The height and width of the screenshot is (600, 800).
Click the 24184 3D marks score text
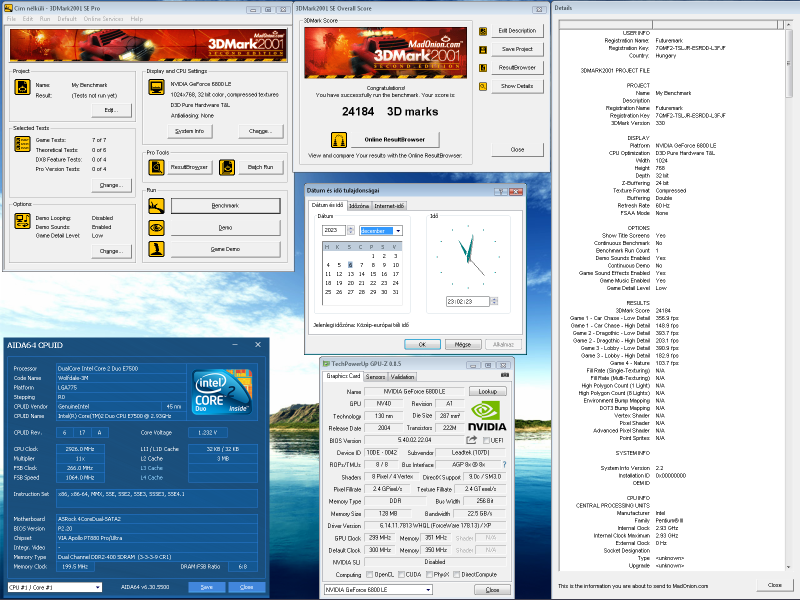(x=390, y=112)
